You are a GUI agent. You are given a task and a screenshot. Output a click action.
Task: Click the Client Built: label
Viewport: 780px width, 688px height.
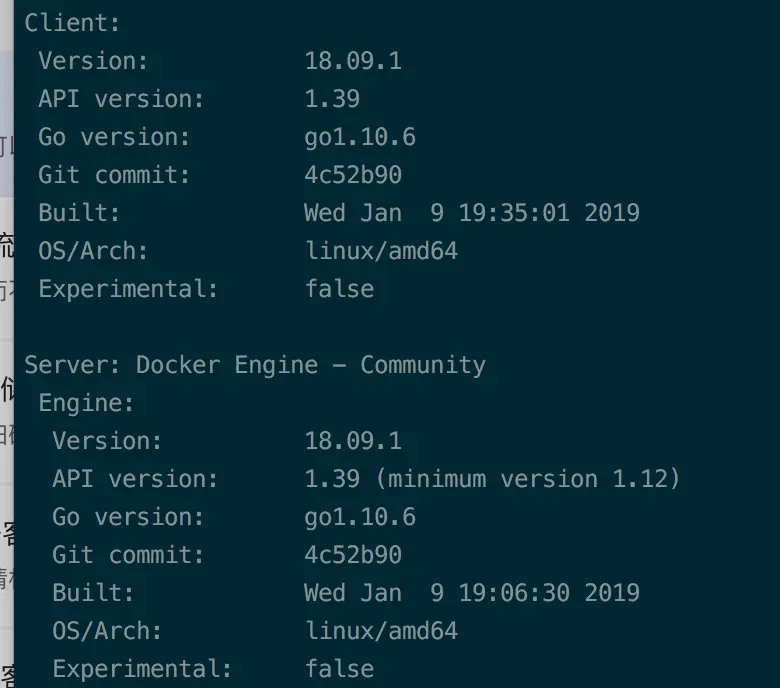click(79, 213)
